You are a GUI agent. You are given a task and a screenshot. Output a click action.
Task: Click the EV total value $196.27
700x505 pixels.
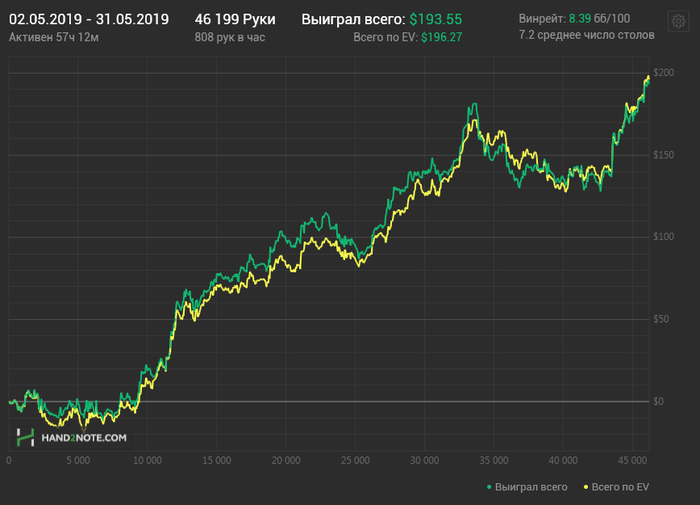point(442,37)
